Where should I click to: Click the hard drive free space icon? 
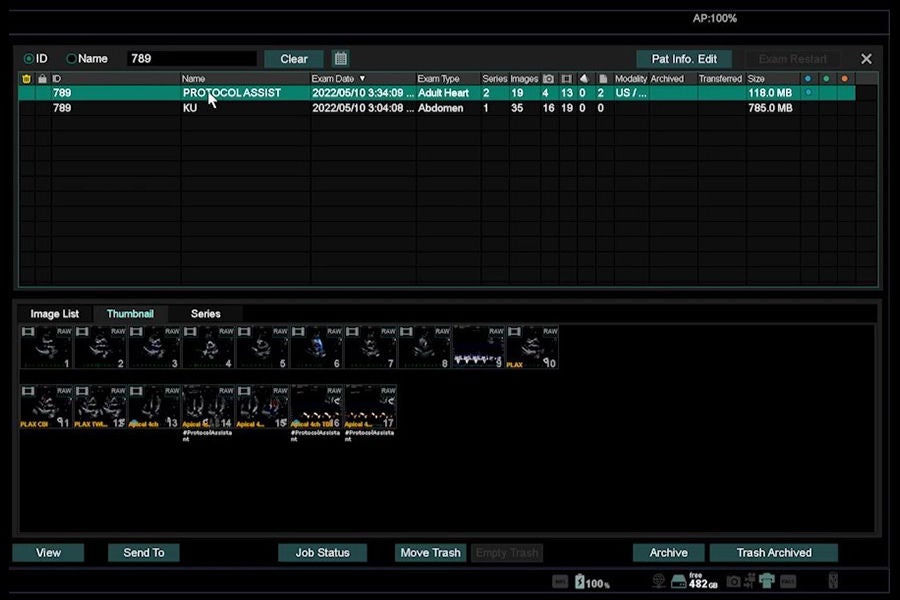pos(678,582)
